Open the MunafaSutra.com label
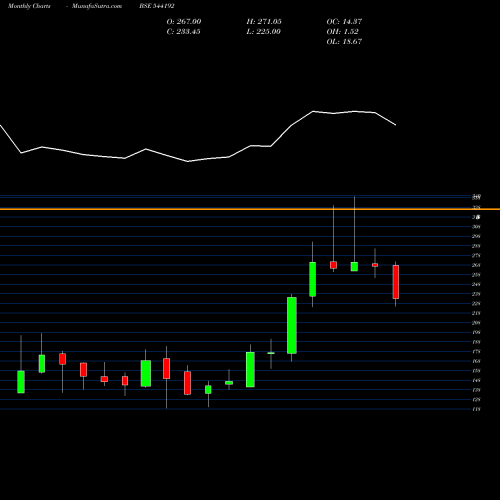The image size is (500, 500). 97,6
